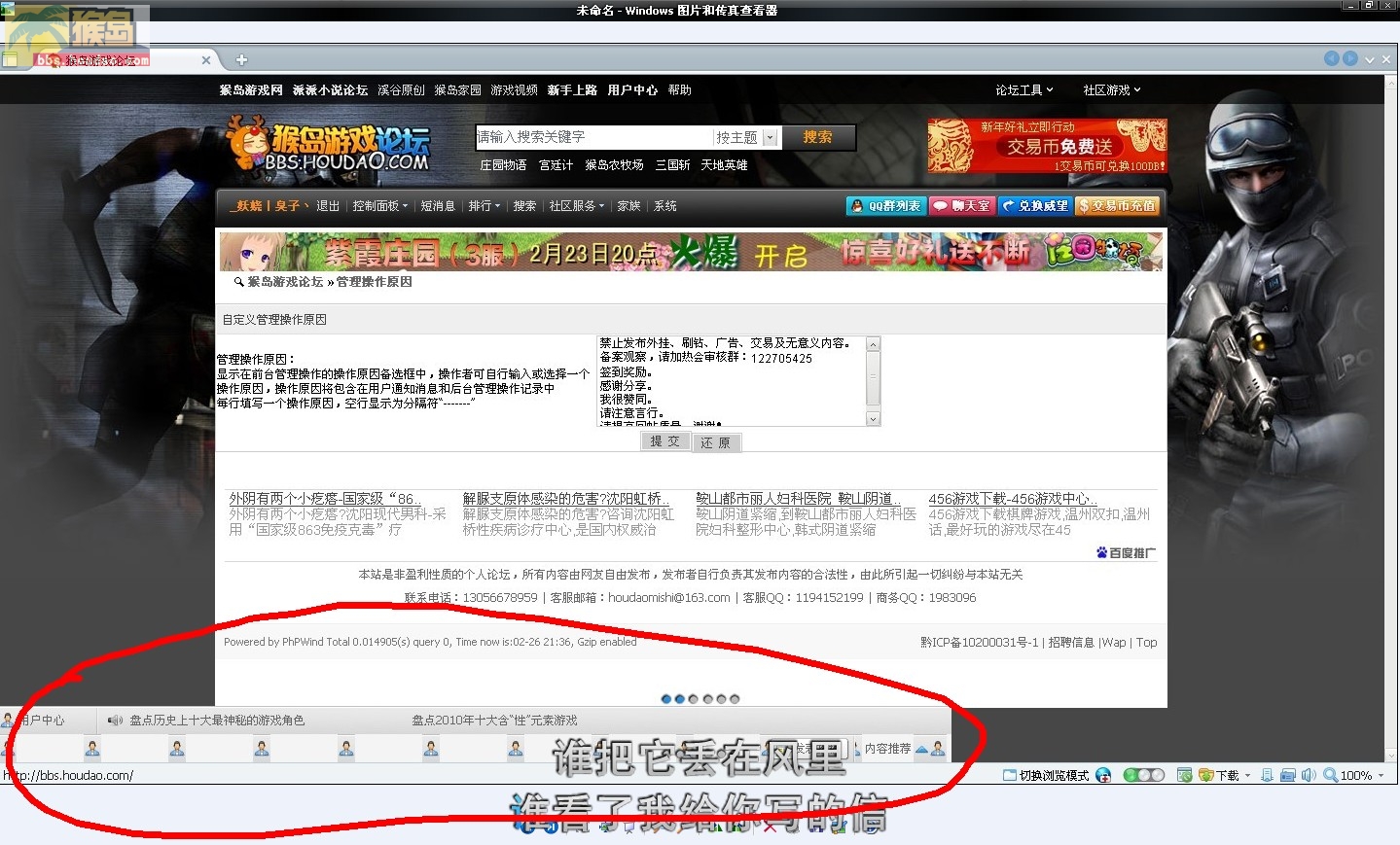Screen dimensions: 1400x845
Task: Expand the 排行 menu
Action: tap(484, 206)
